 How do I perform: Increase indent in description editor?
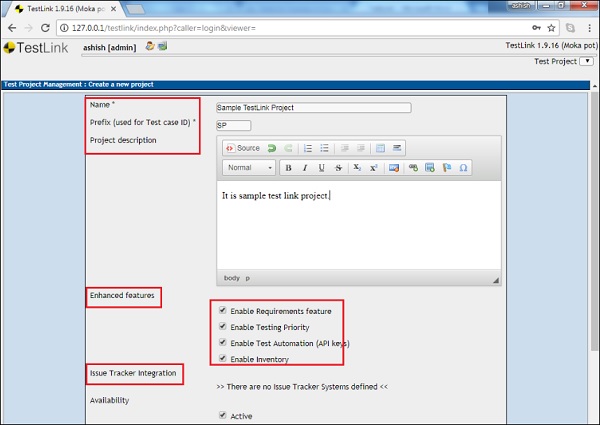361,148
